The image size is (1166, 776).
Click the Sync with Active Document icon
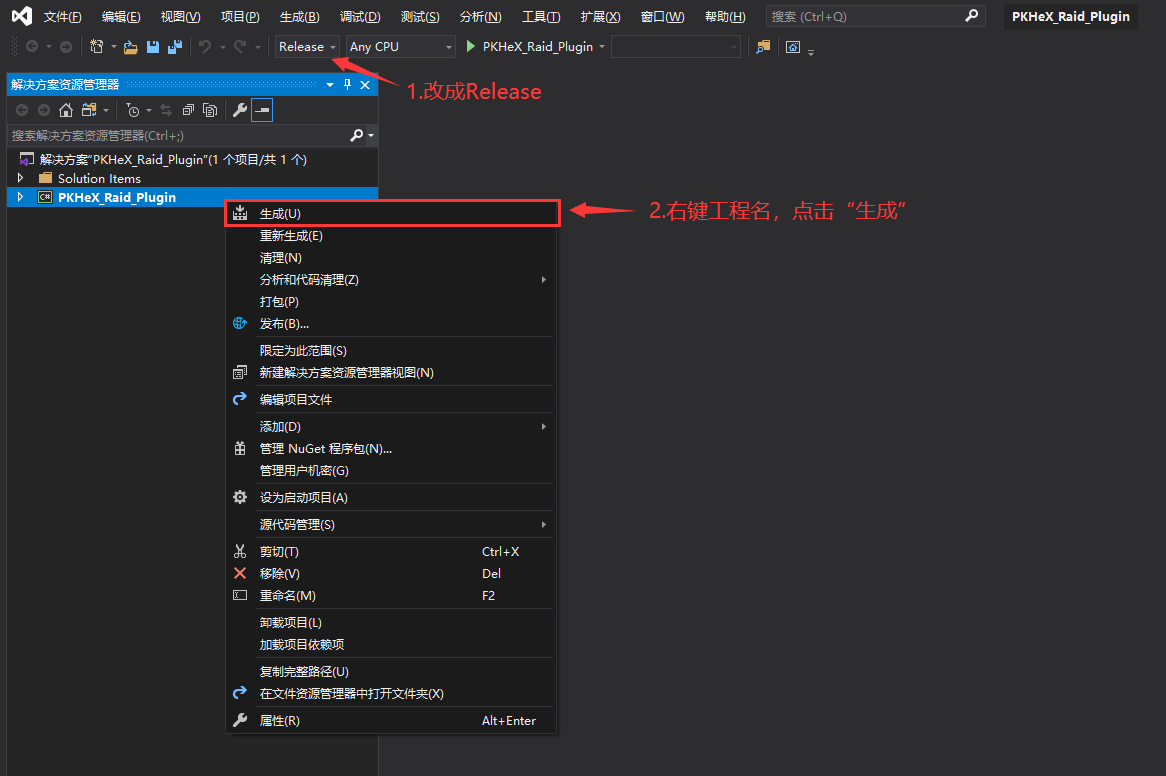[167, 110]
